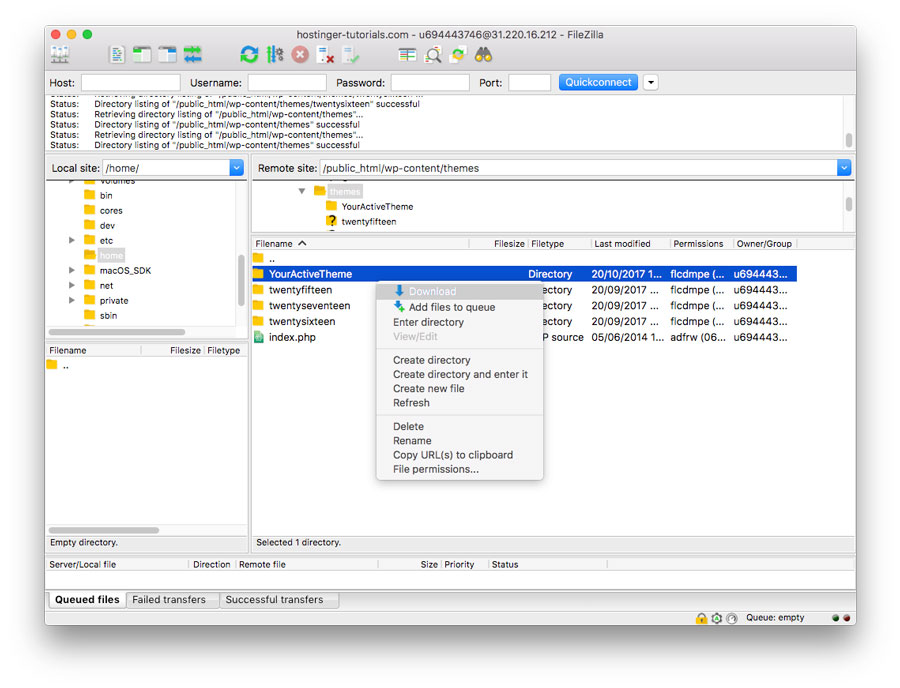This screenshot has width=900, height=688.
Task: Sort remote list by Filetype header
Action: pos(559,244)
